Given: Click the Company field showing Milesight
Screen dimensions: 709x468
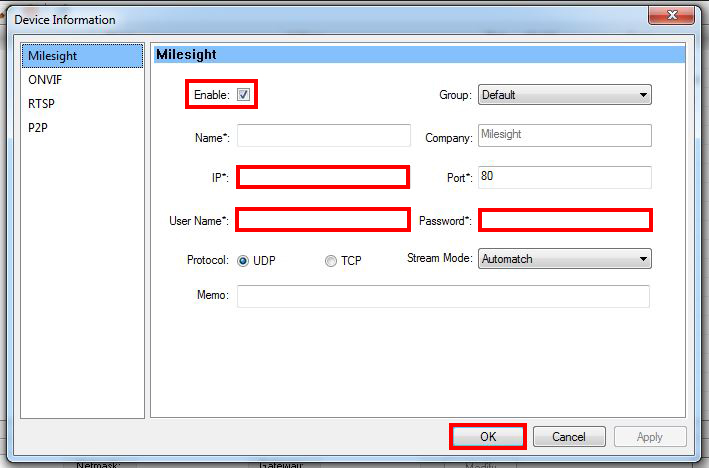Looking at the screenshot, I should point(565,136).
